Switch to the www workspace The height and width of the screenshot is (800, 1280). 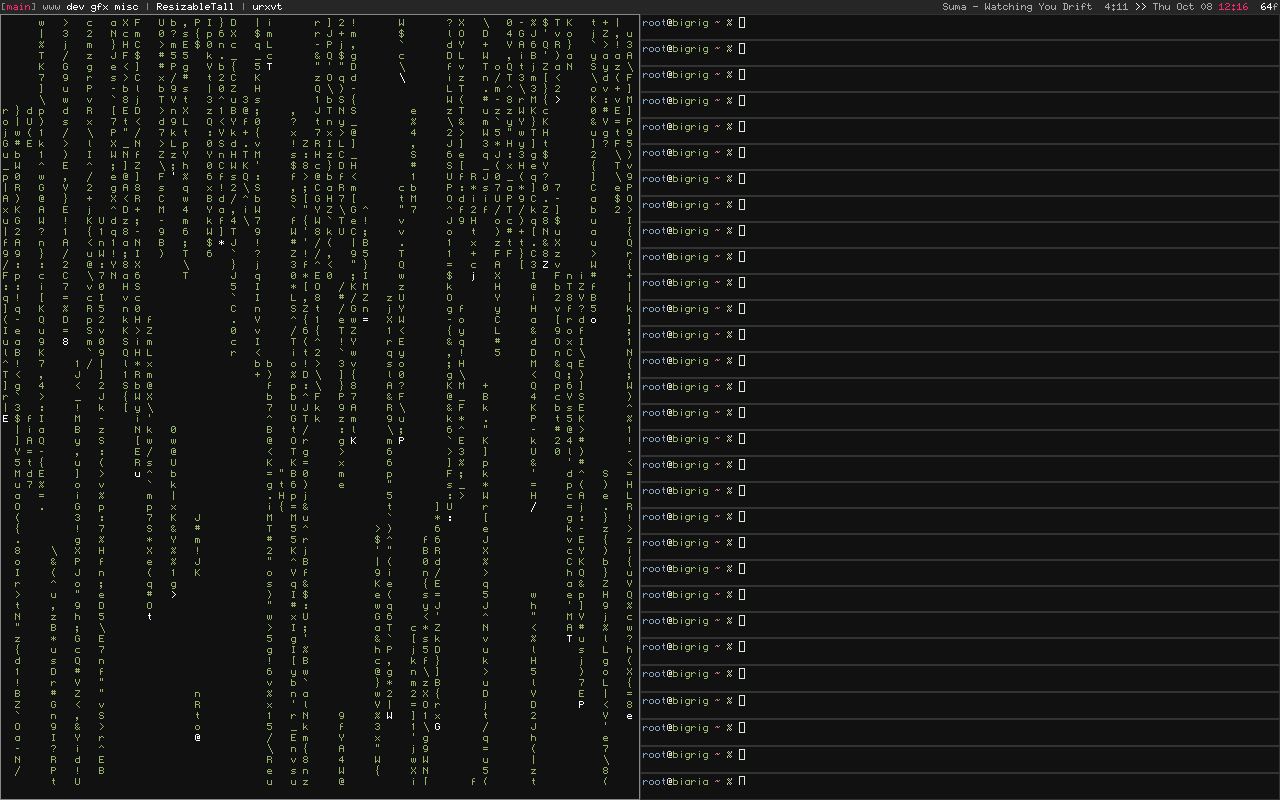tap(51, 7)
